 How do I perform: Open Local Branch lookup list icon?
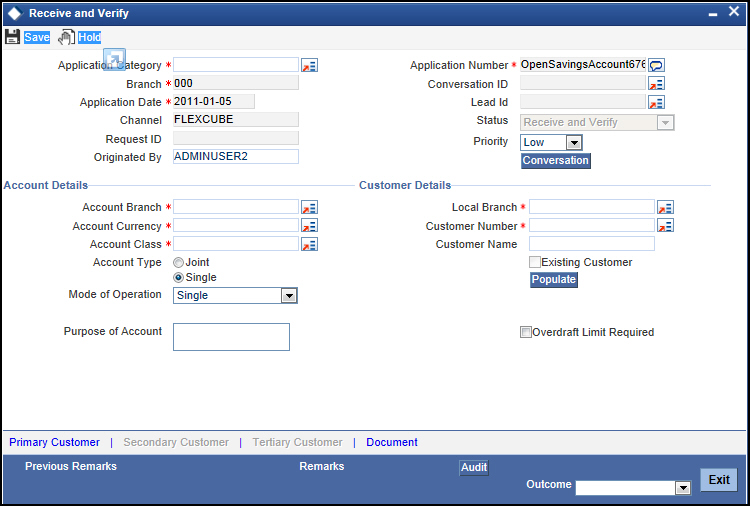tap(665, 207)
